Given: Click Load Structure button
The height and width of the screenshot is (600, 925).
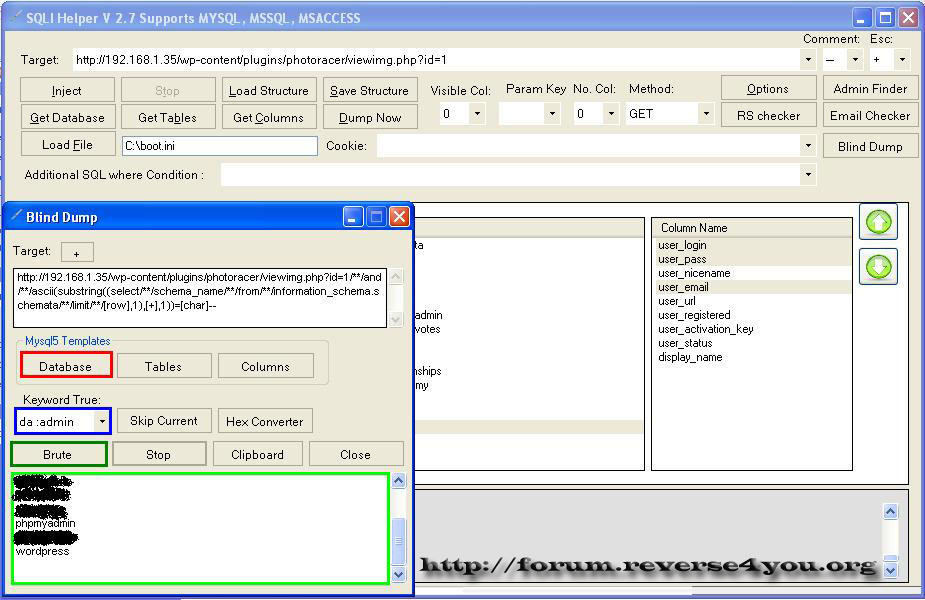Looking at the screenshot, I should 269,91.
